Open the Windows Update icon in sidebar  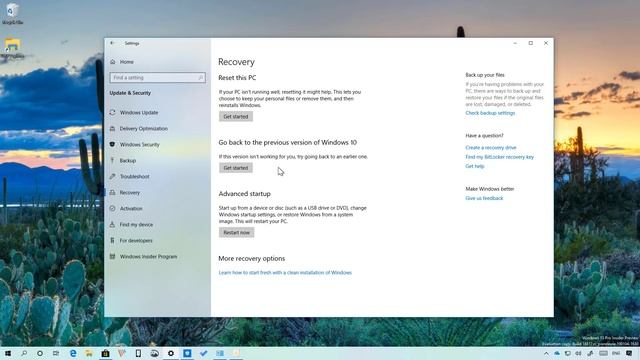pos(112,112)
